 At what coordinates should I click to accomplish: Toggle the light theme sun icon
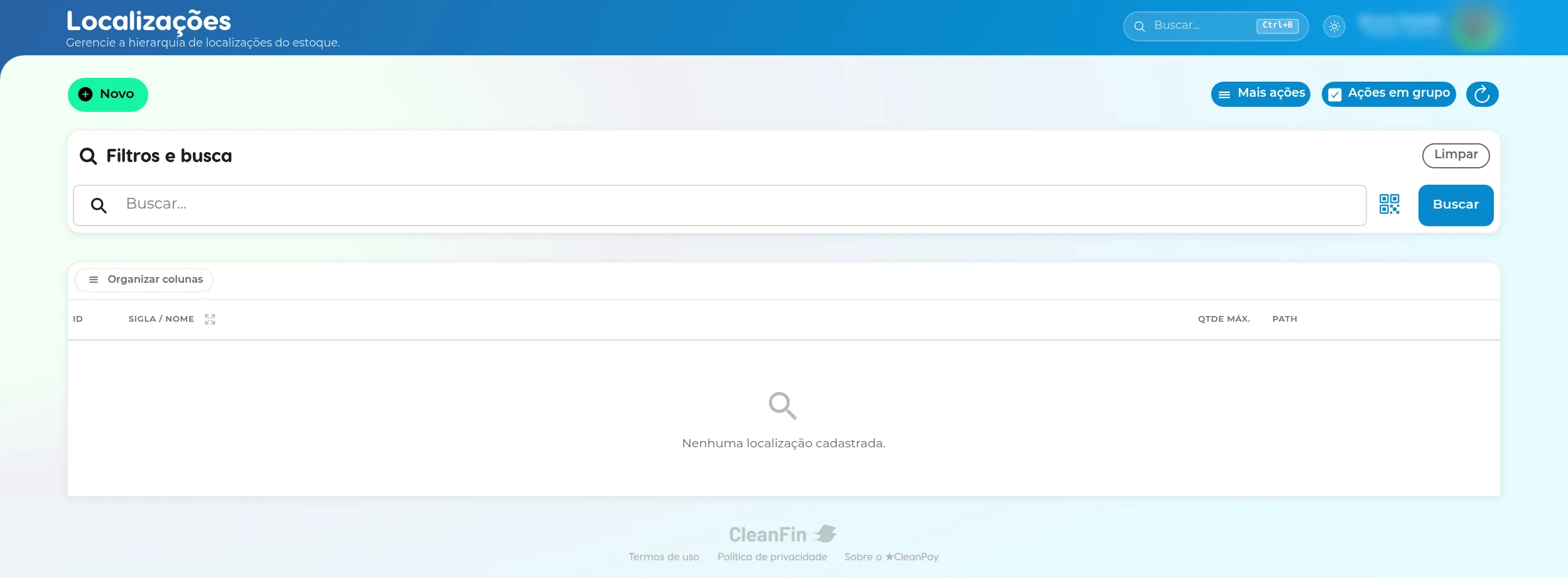click(x=1334, y=27)
